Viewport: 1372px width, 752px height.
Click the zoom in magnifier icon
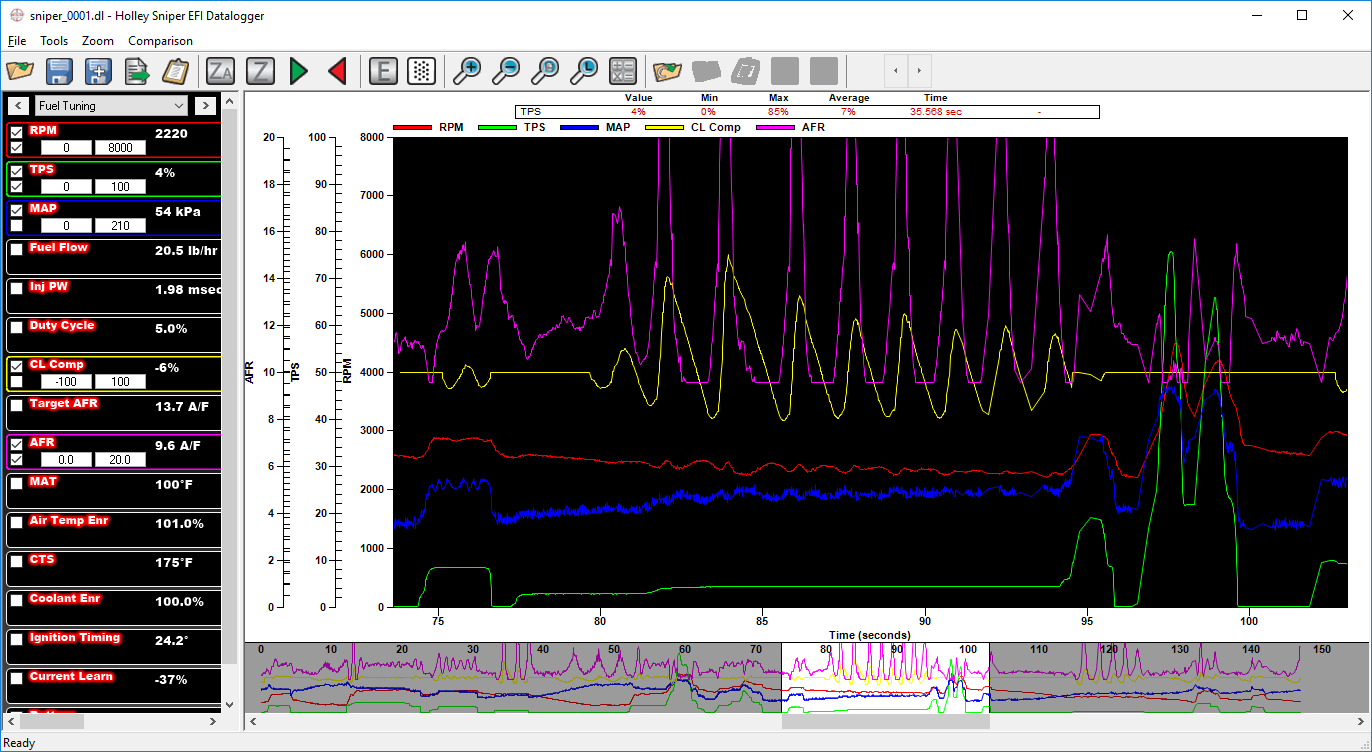click(x=467, y=71)
